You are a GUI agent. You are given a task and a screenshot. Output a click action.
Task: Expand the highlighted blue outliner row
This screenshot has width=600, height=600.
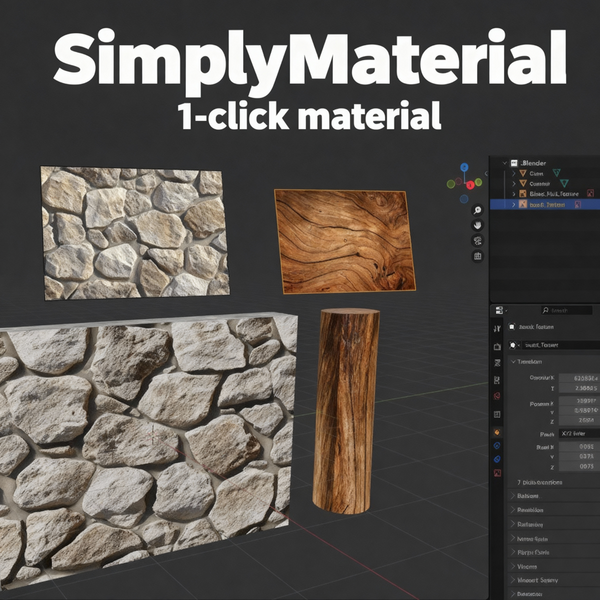[x=514, y=204]
